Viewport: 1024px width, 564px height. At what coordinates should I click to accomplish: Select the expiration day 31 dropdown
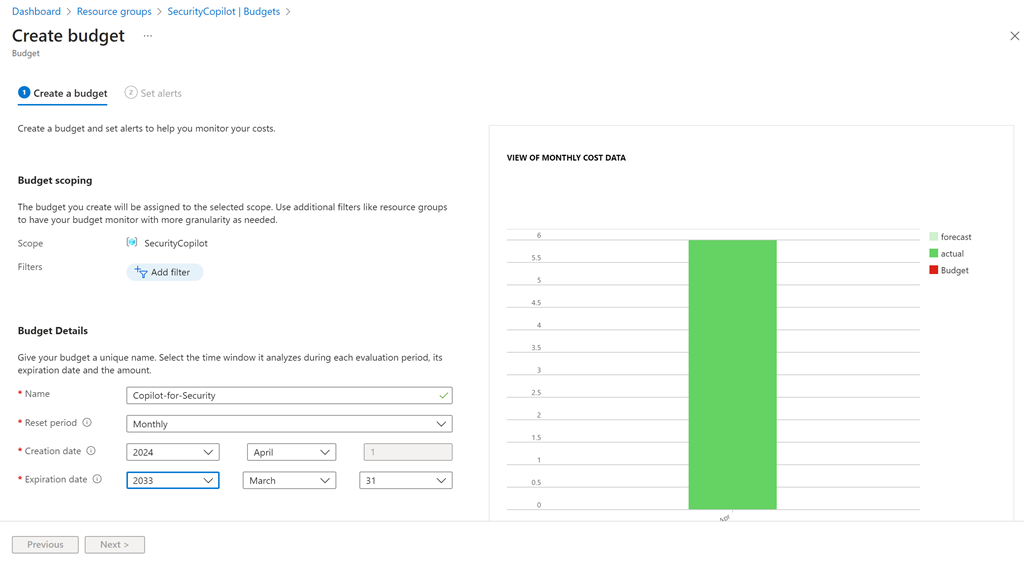[x=405, y=481]
